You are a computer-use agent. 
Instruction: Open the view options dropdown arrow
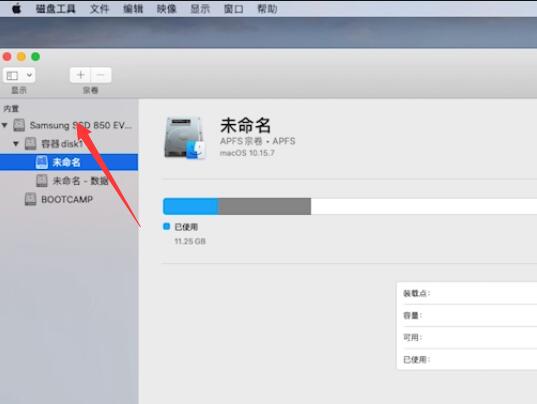click(29, 75)
